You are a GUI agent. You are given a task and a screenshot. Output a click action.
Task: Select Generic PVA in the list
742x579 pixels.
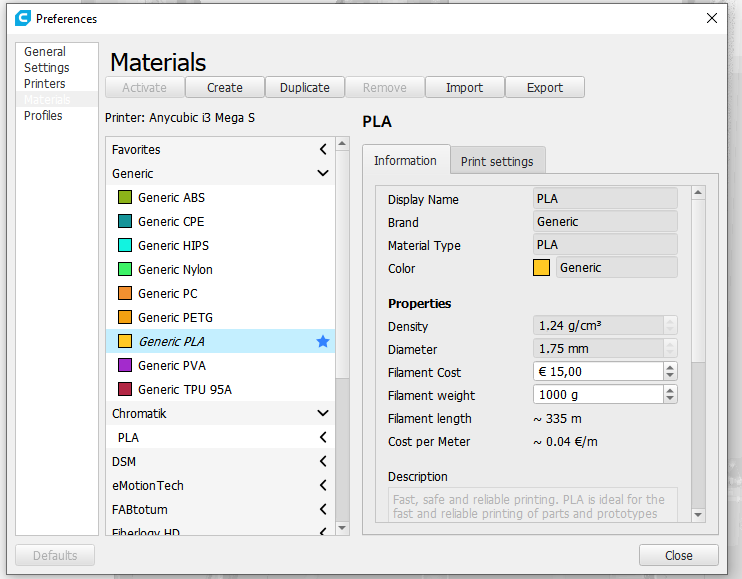(221, 365)
